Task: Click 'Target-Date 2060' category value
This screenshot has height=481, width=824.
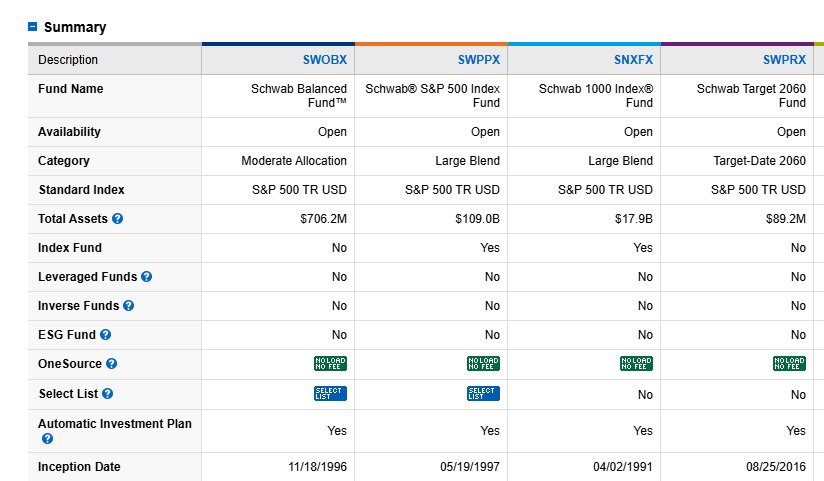Action: (759, 161)
